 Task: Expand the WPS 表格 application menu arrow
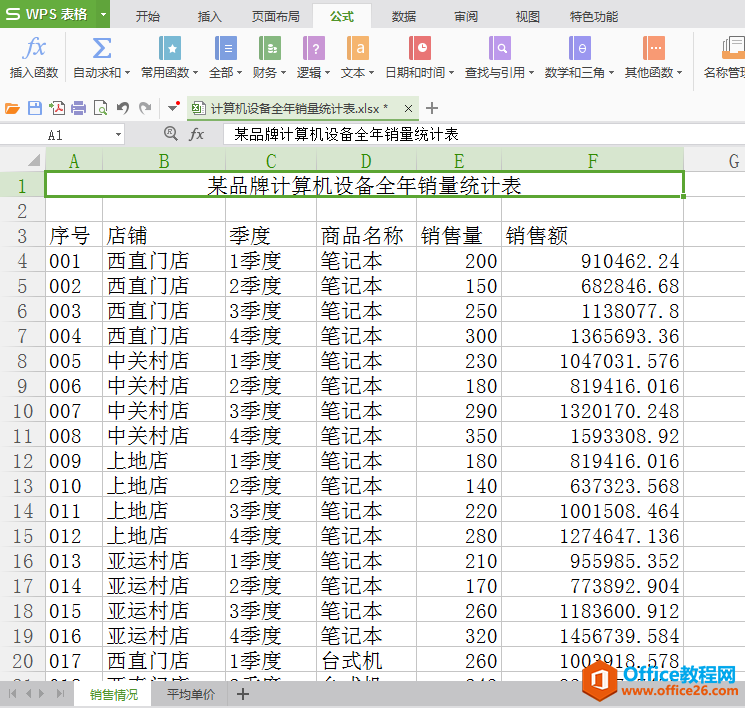tap(103, 14)
